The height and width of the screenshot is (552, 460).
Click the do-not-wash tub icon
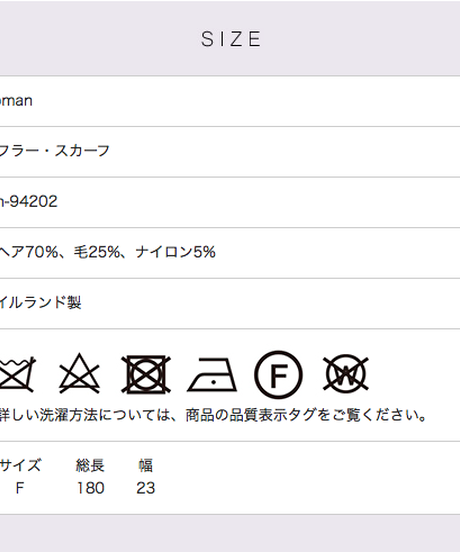coord(17,374)
